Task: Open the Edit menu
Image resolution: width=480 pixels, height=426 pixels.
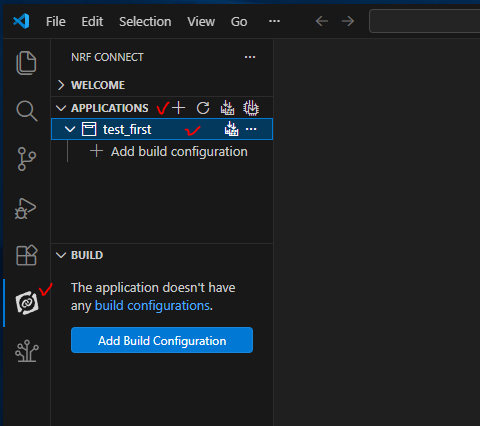Action: 92,22
